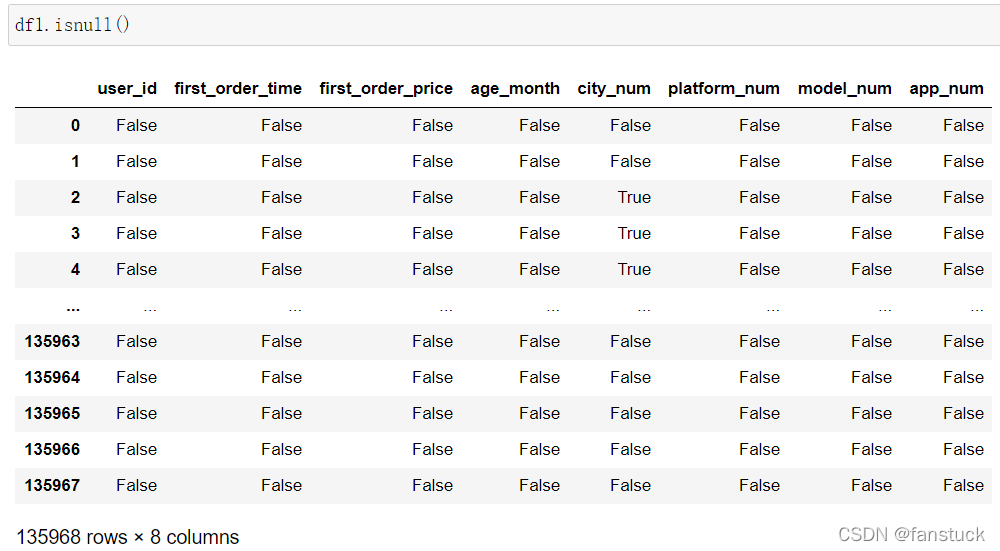Click the age_month False value in row 4
Image resolution: width=1000 pixels, height=551 pixels.
tap(540, 270)
